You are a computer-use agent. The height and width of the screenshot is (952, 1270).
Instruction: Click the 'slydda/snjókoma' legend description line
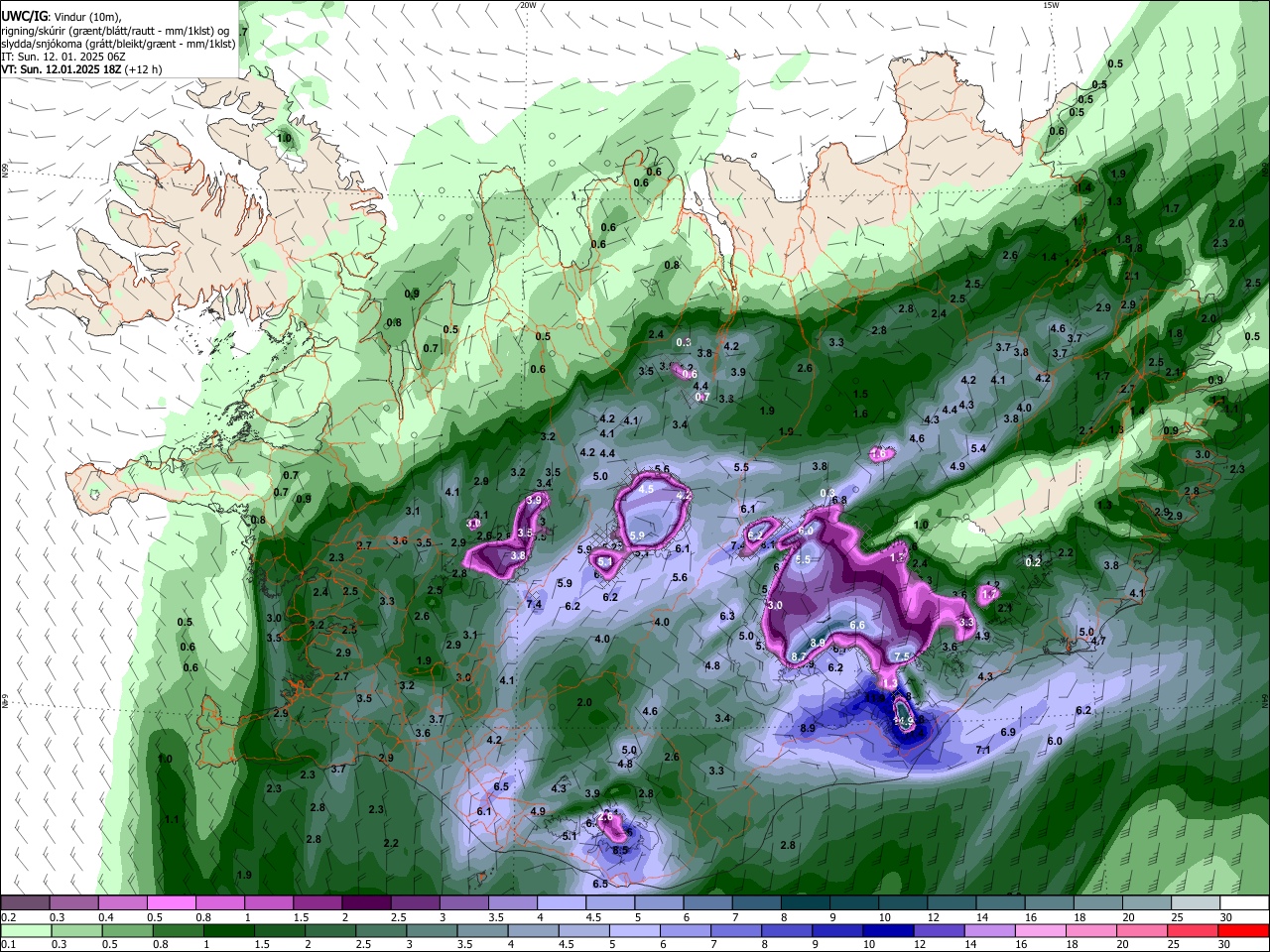(x=118, y=44)
